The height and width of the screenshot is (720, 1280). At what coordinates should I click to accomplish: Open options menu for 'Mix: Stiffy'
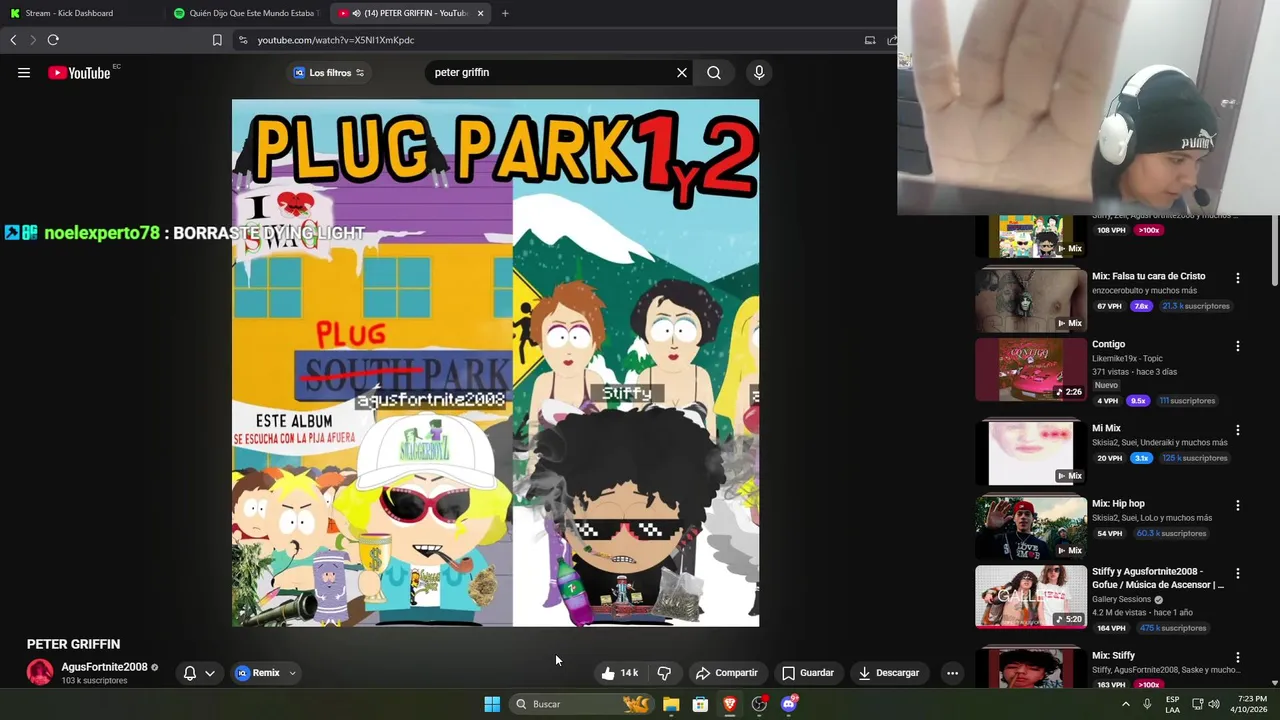(x=1238, y=658)
